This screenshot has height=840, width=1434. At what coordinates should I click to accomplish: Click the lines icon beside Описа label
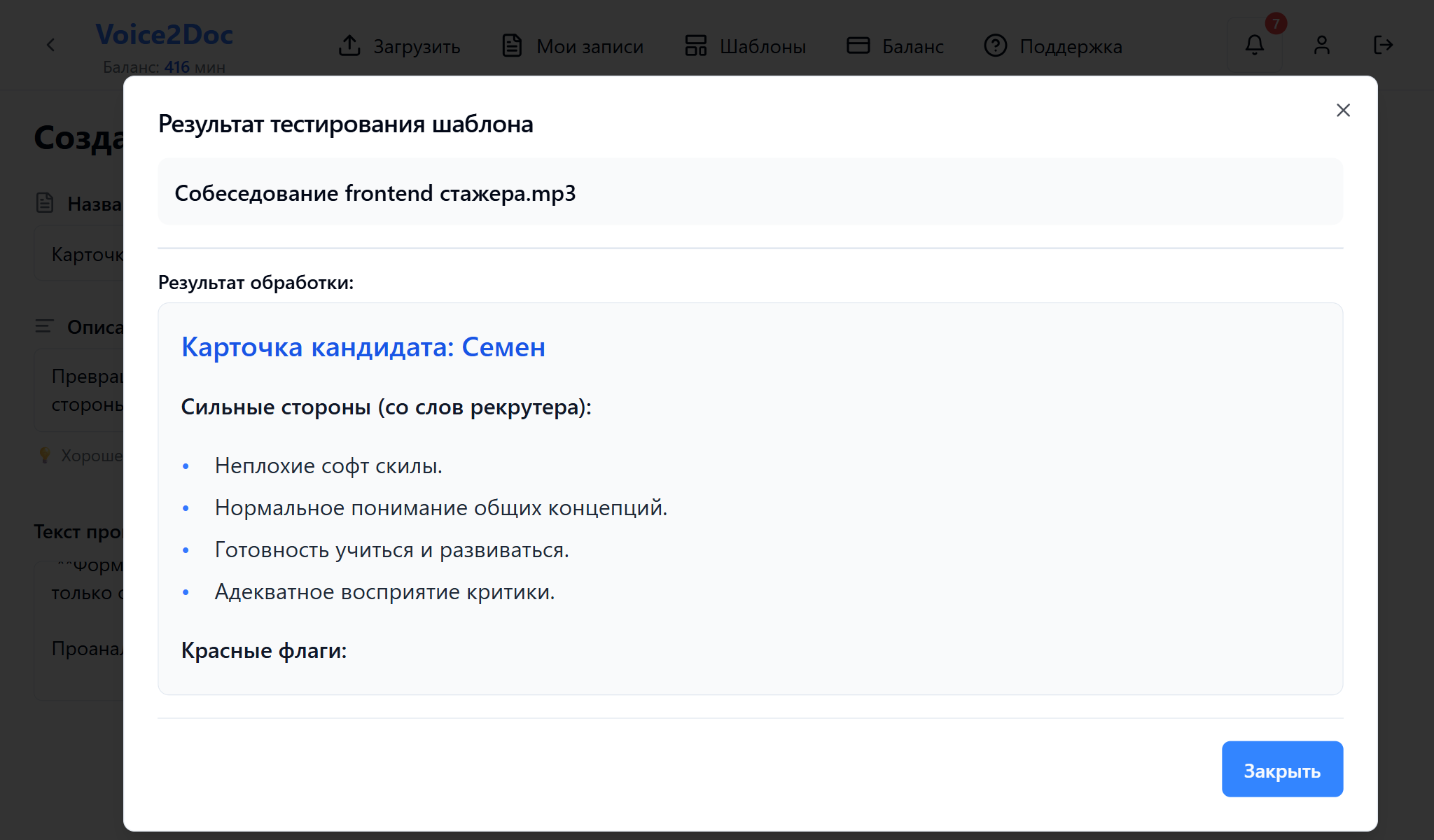pos(45,326)
